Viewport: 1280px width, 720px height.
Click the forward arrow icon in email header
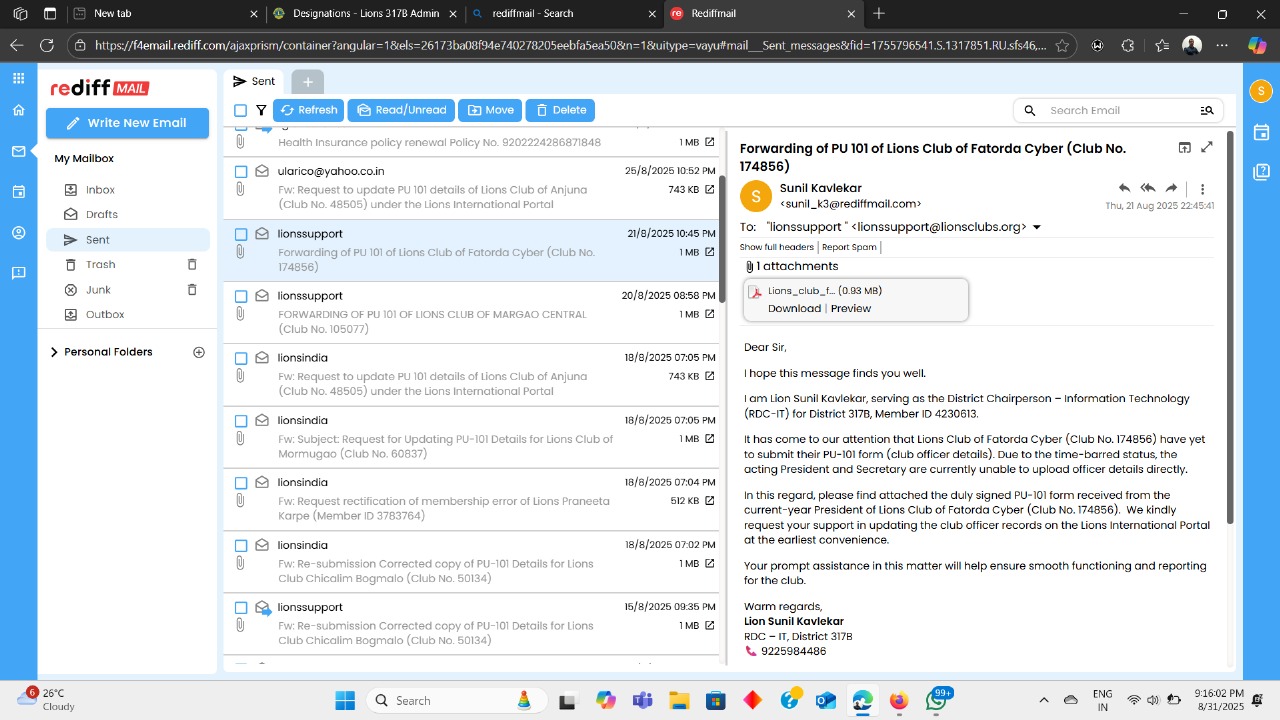click(x=1171, y=188)
